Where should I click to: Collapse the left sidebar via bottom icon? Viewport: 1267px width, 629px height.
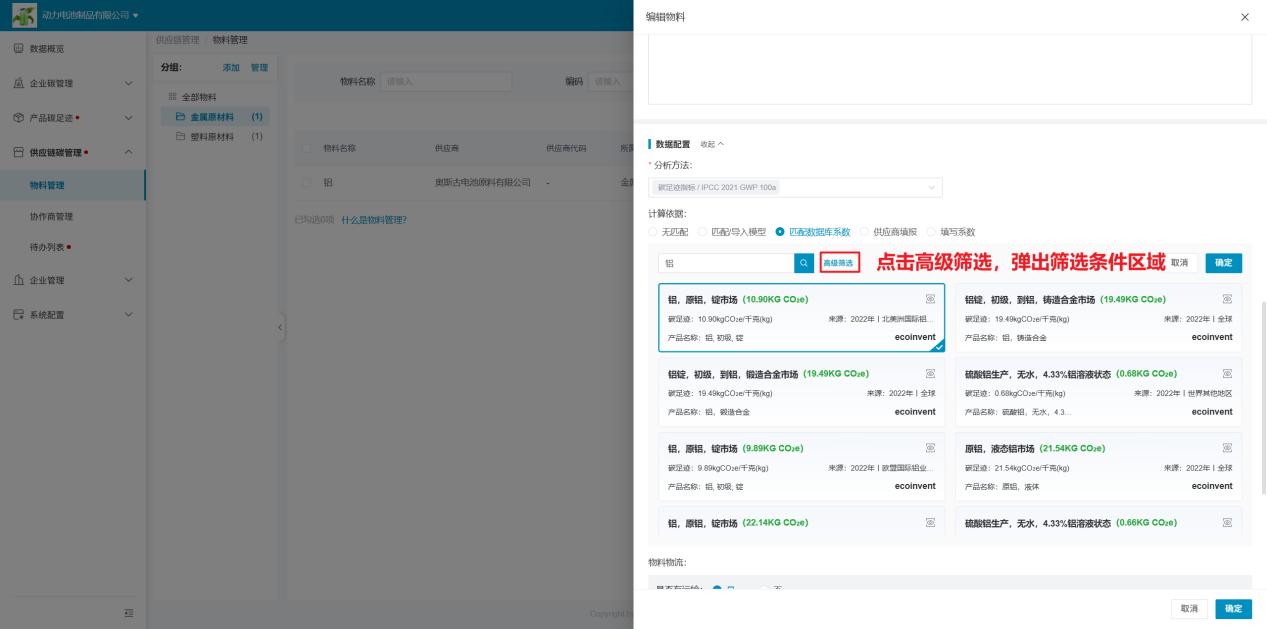(x=128, y=613)
